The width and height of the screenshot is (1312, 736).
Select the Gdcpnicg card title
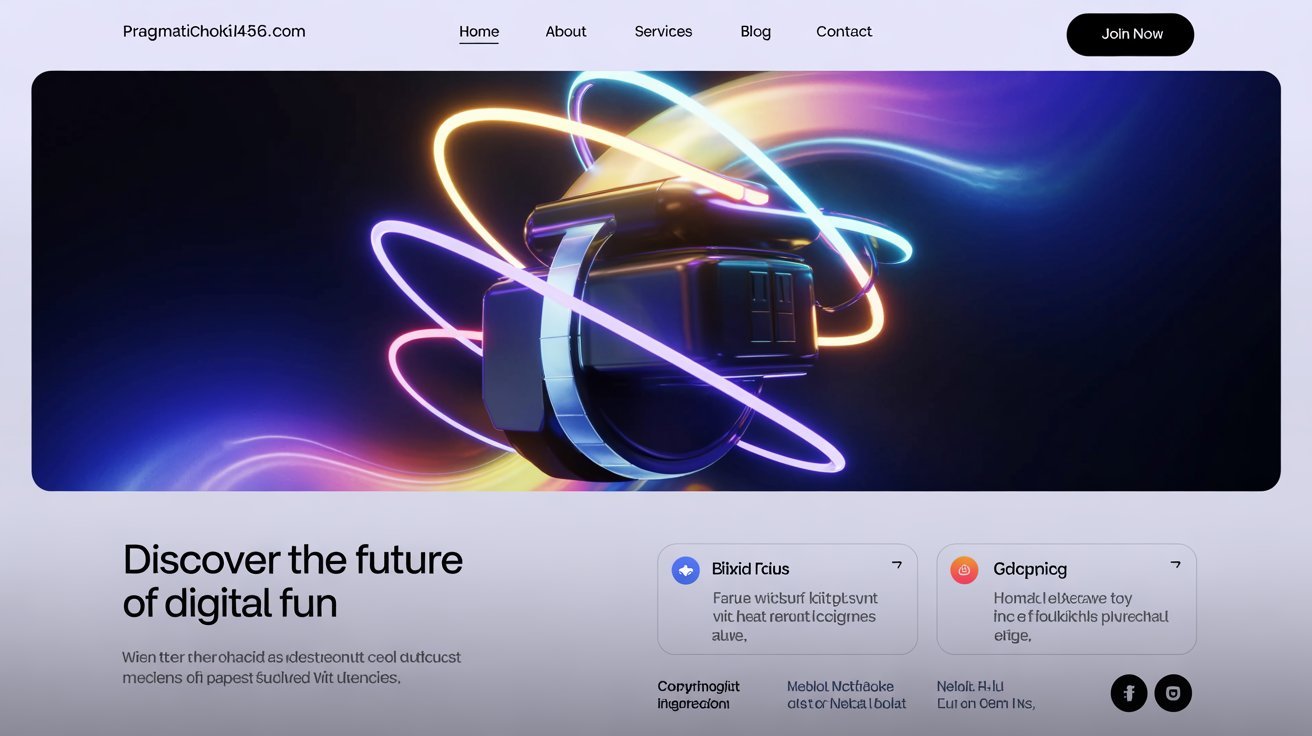click(x=1030, y=570)
